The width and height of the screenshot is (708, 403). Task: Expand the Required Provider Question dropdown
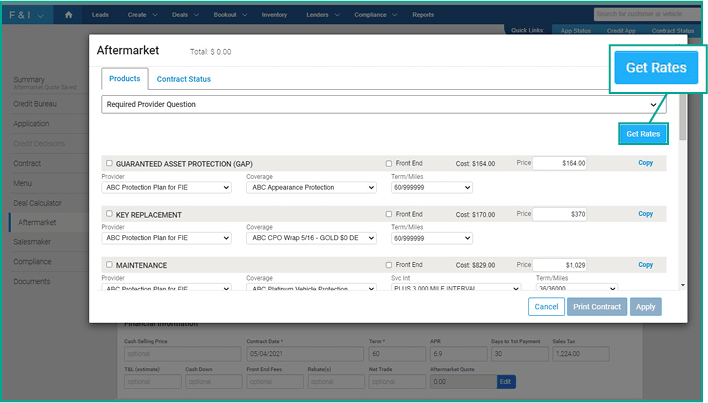(383, 104)
